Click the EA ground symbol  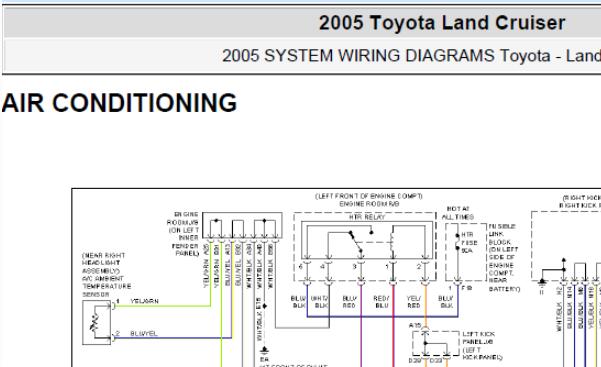tap(264, 351)
